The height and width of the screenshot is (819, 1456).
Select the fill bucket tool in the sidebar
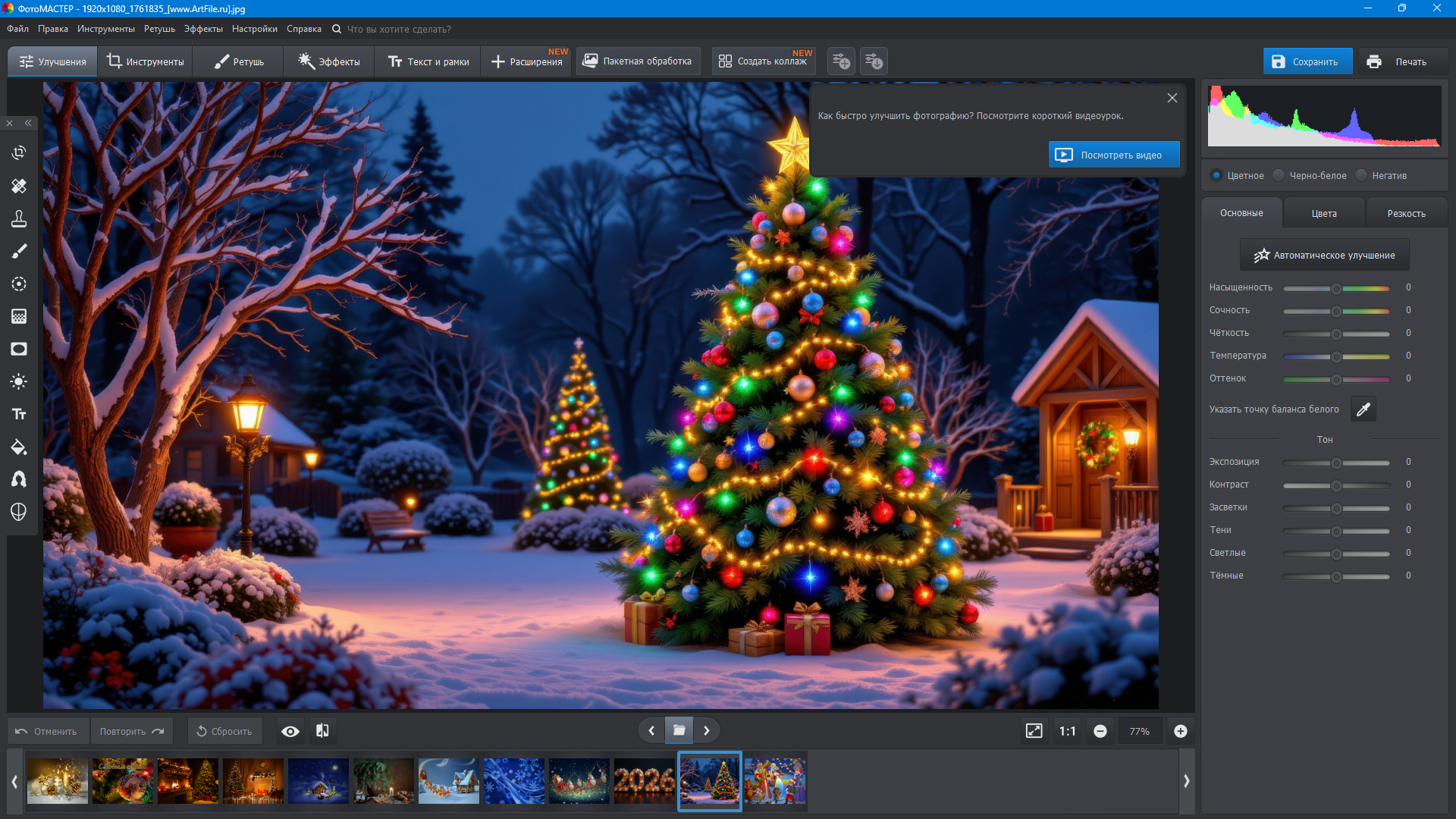tap(19, 447)
